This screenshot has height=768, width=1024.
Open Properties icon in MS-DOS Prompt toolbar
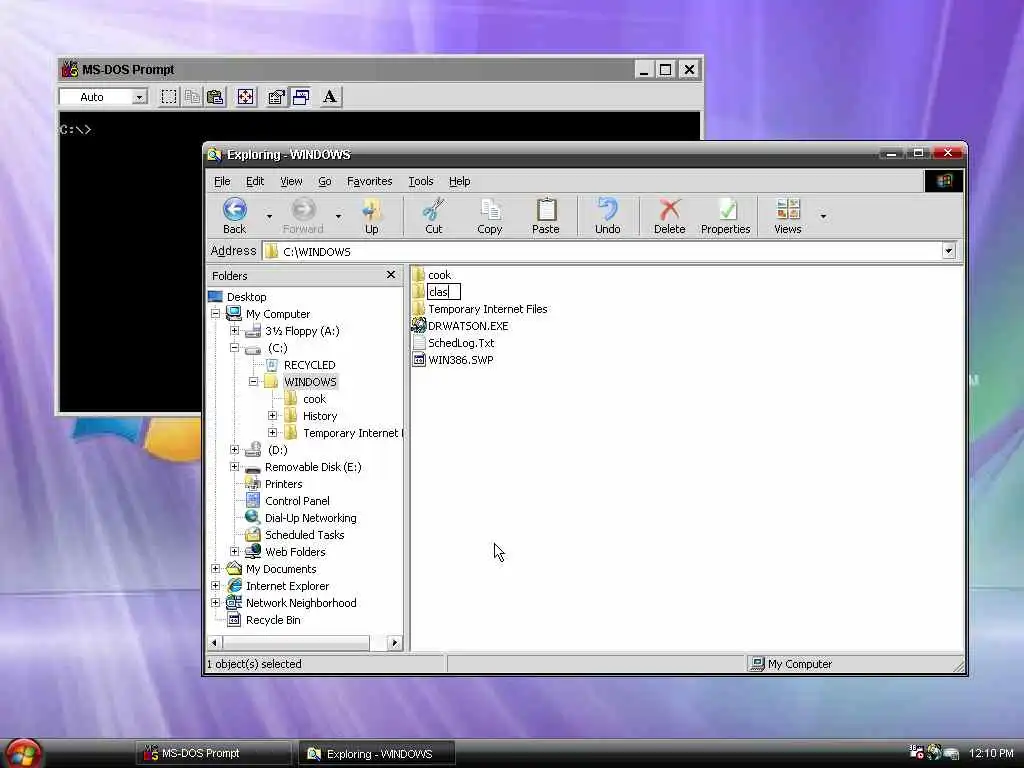276,97
